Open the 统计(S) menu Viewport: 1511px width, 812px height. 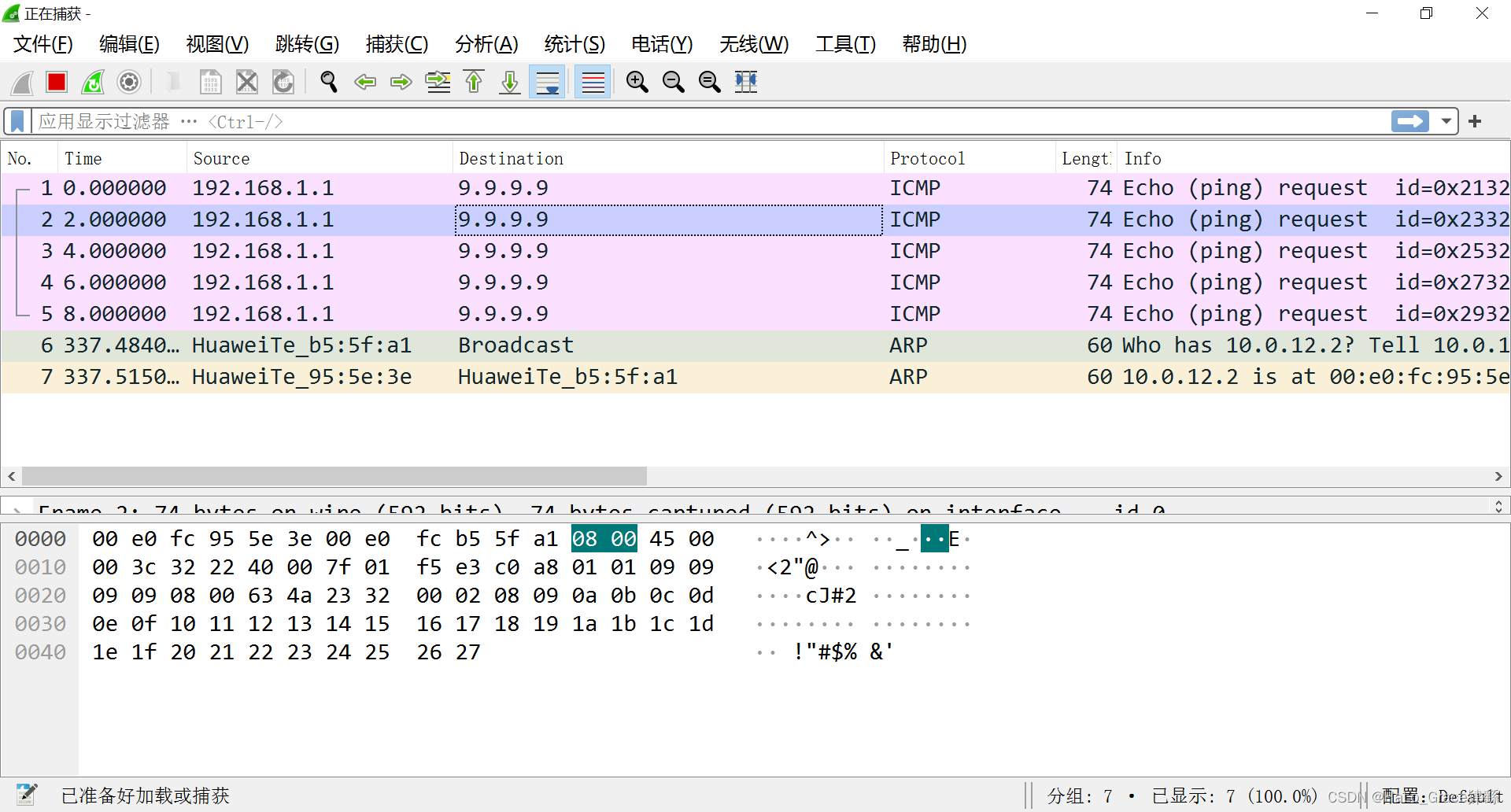pos(575,44)
